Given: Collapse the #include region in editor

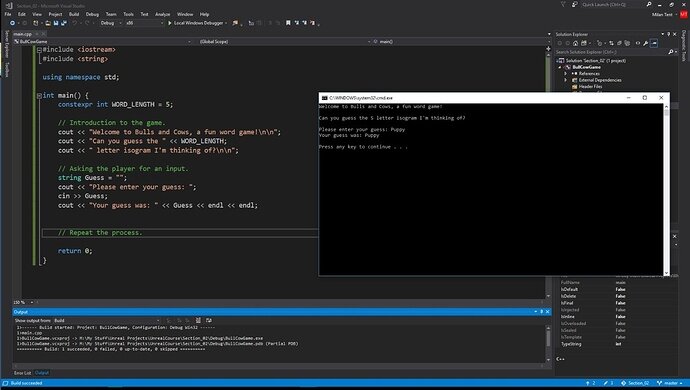Looking at the screenshot, I should [x=39, y=50].
